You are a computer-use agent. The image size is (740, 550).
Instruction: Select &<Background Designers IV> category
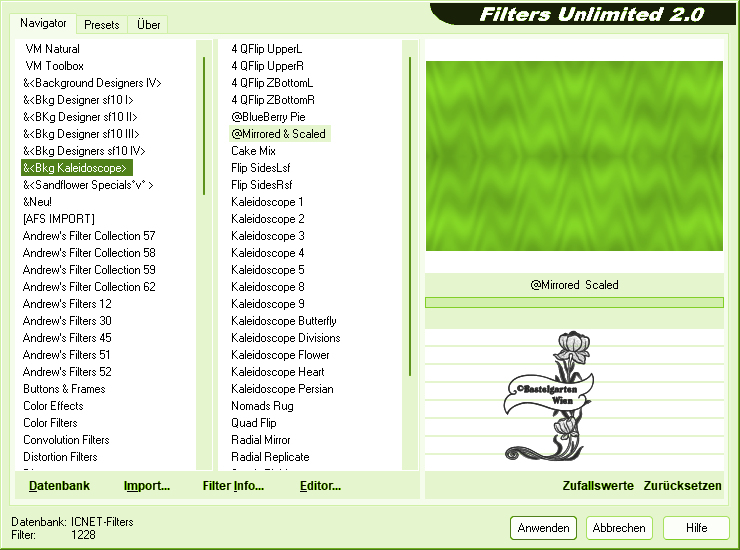[92, 83]
